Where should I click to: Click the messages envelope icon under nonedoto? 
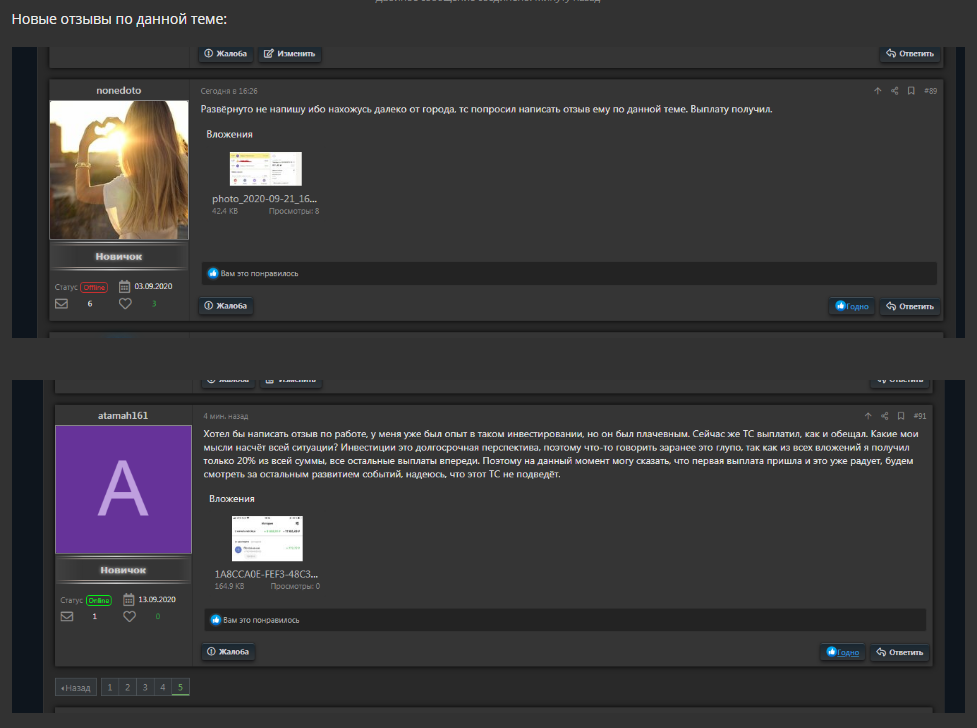(x=61, y=304)
